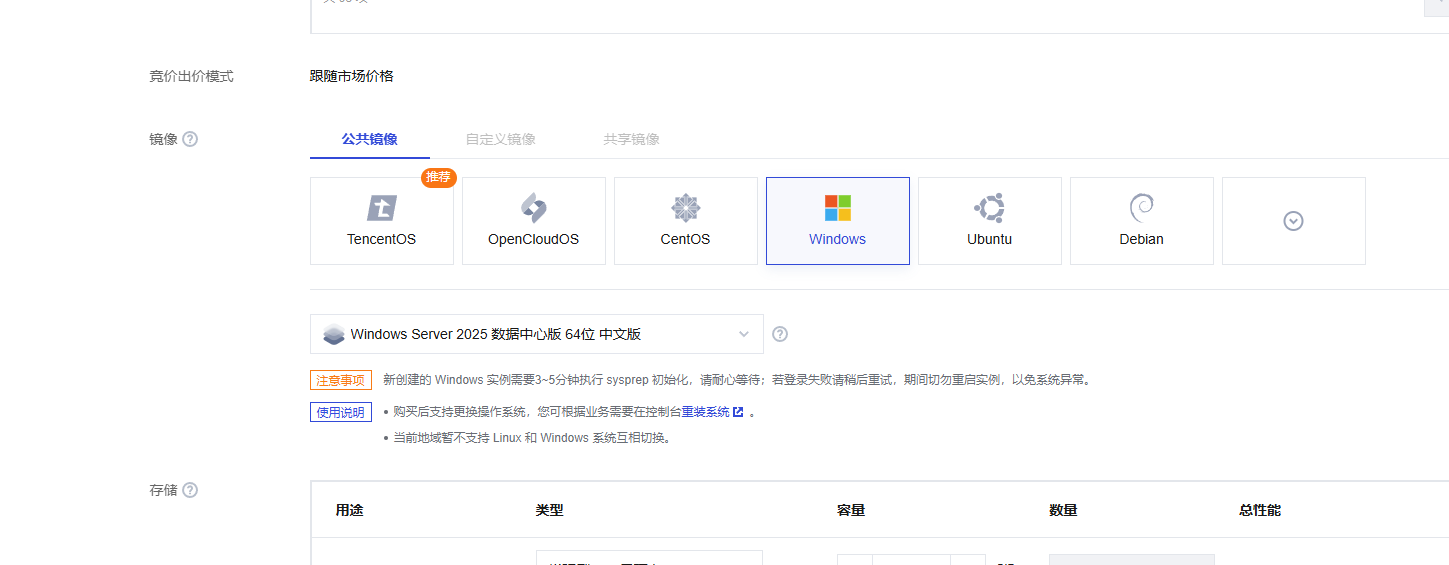
Task: Click the 容量 column header
Action: (851, 510)
